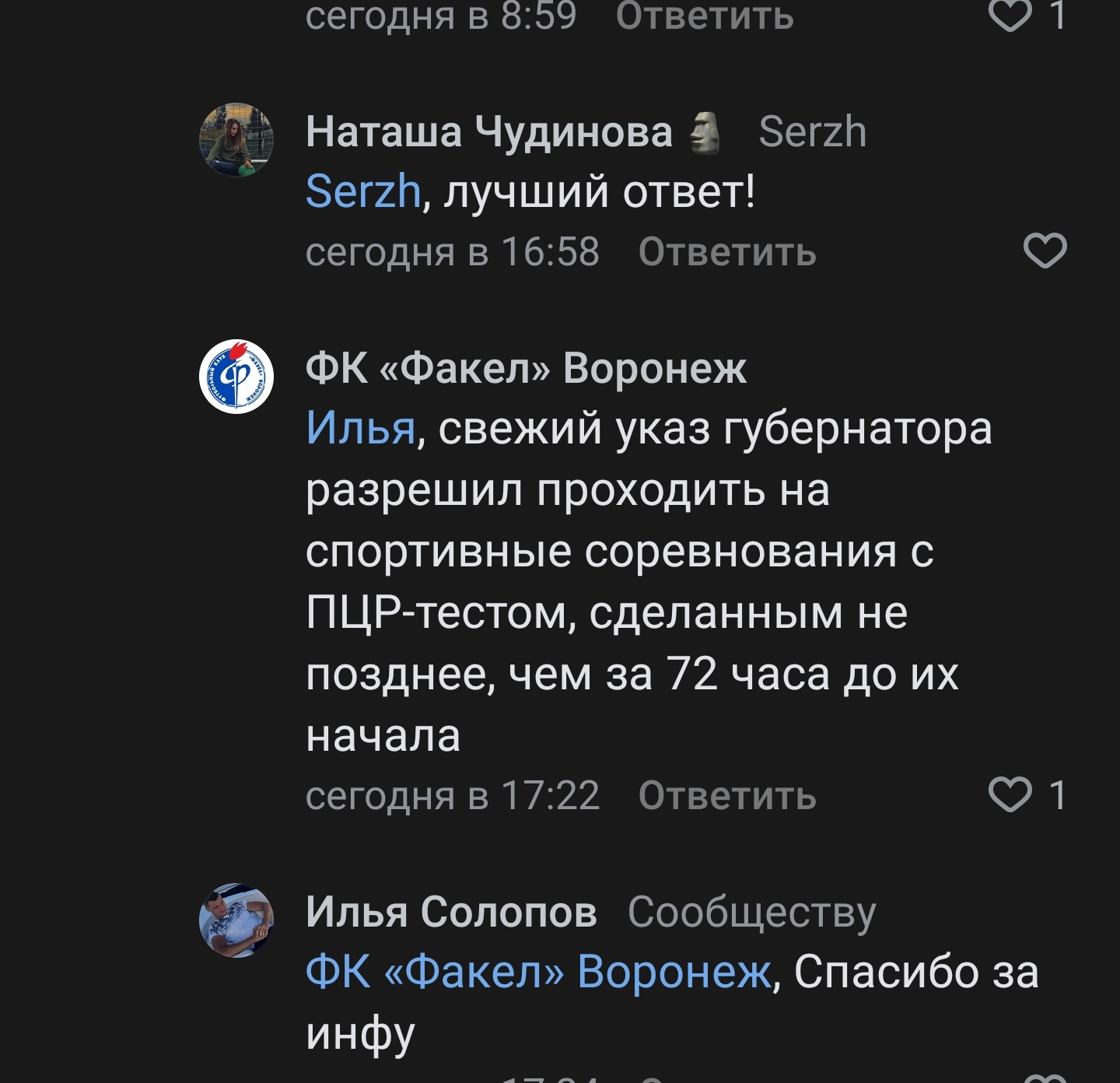Open Илья Солопов's profile avatar

coord(236,920)
